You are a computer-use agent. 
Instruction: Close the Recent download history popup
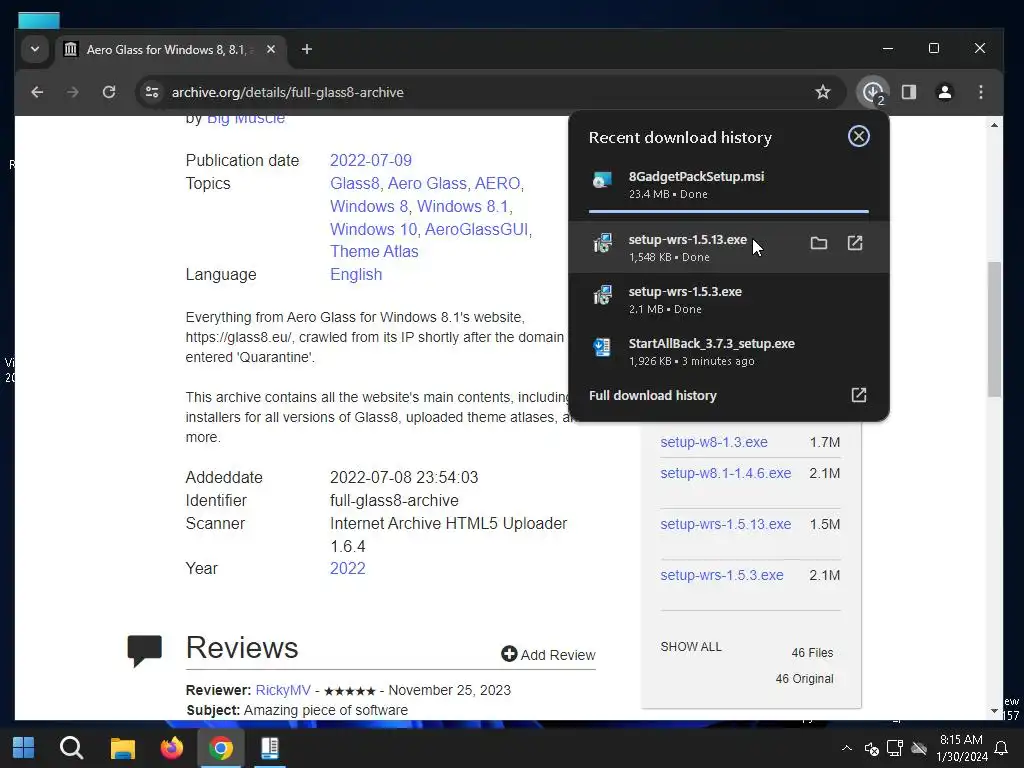click(x=859, y=136)
